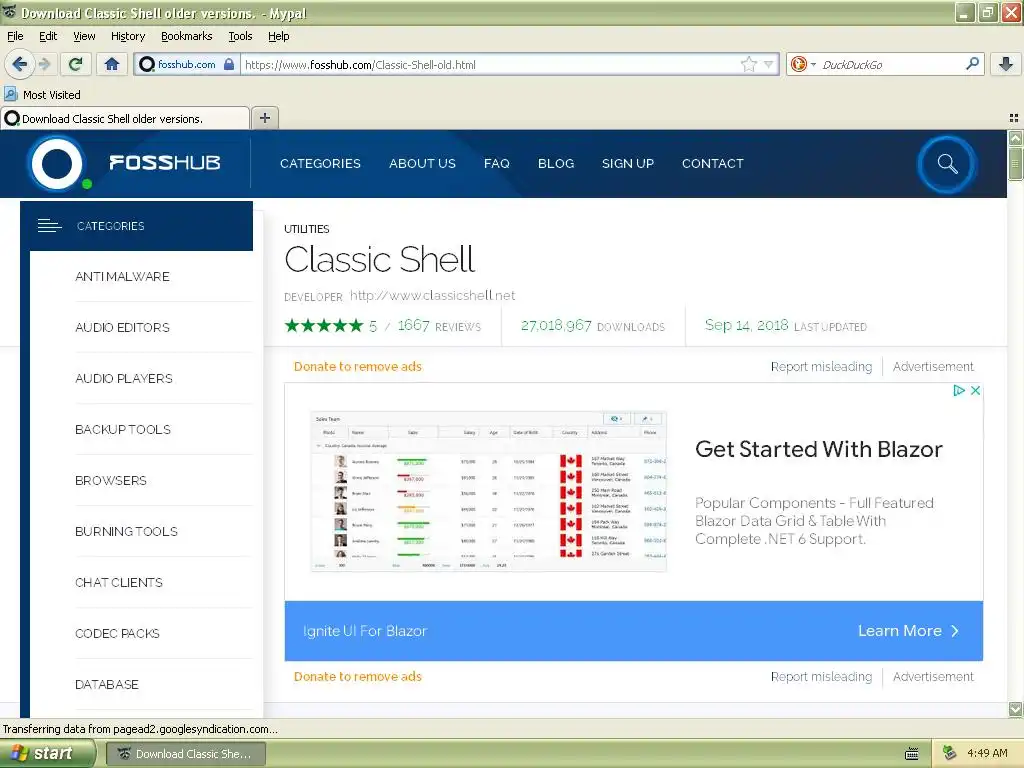Click the 1667 REVIEWS link
Screen dimensions: 1024x768
tap(439, 325)
